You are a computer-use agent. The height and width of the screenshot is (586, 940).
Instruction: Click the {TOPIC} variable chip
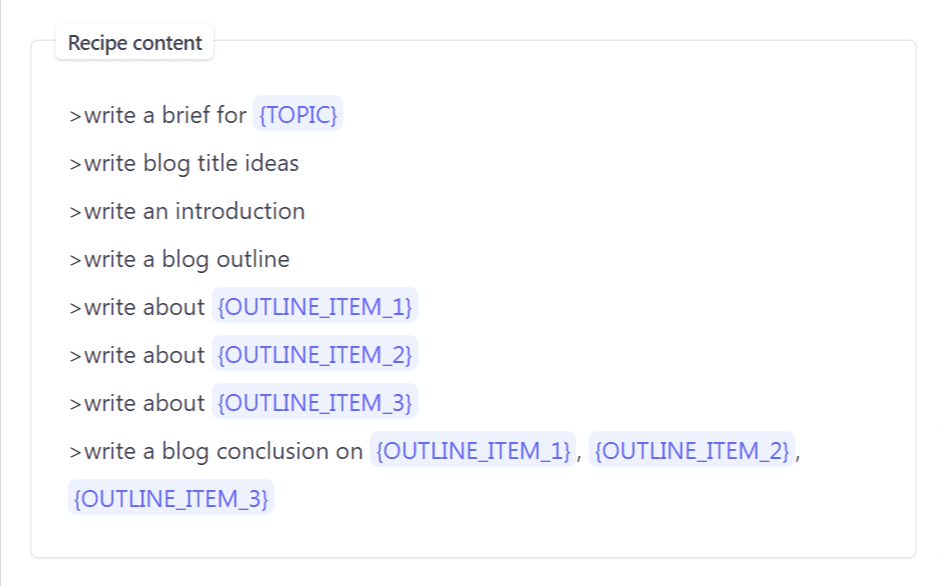298,113
